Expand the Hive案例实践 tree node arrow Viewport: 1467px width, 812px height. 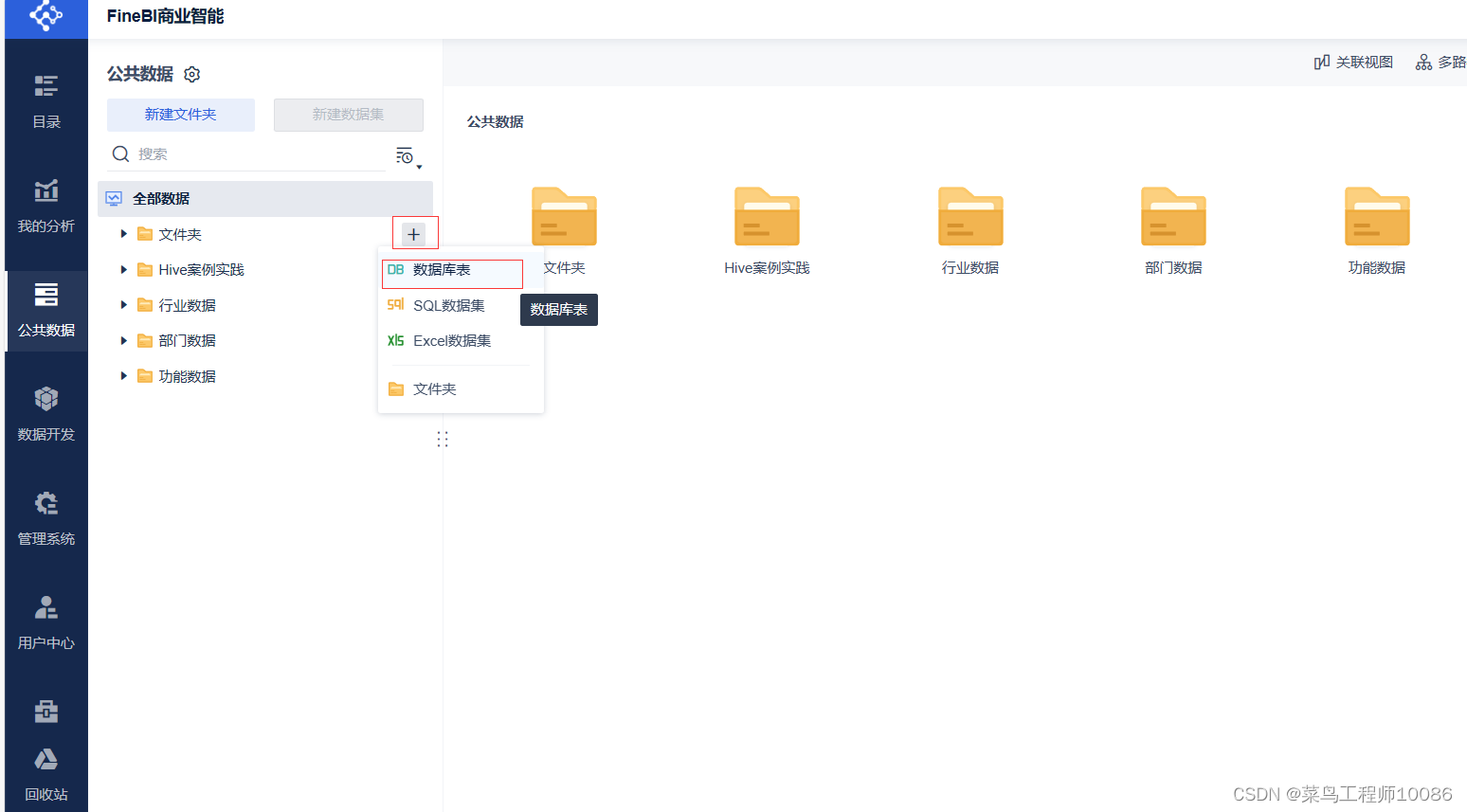[123, 269]
